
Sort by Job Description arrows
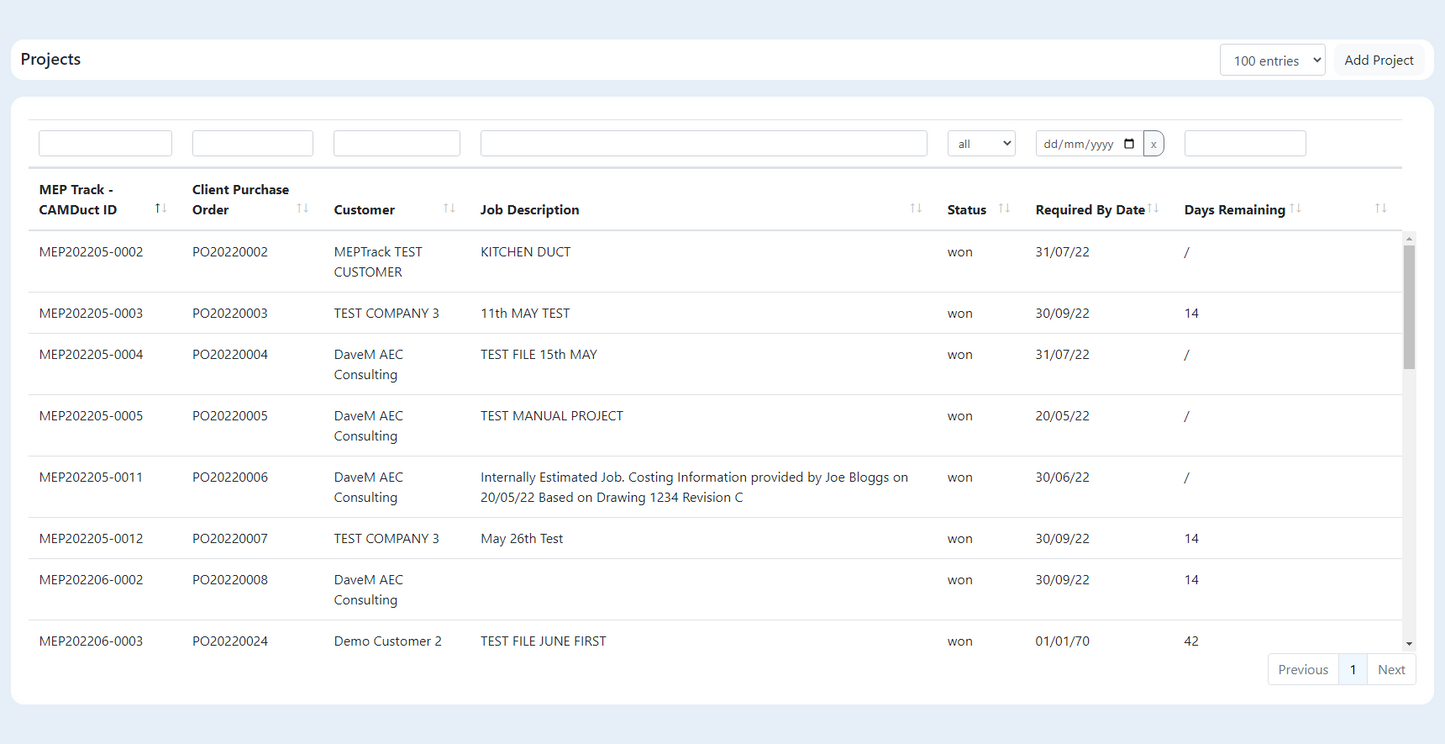tap(915, 208)
